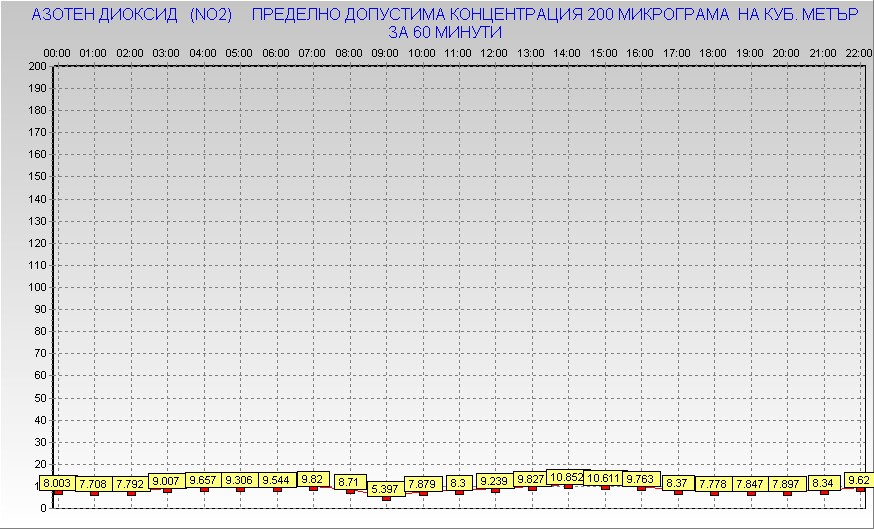Select the 8.71 data label
The width and height of the screenshot is (874, 529).
(x=349, y=482)
